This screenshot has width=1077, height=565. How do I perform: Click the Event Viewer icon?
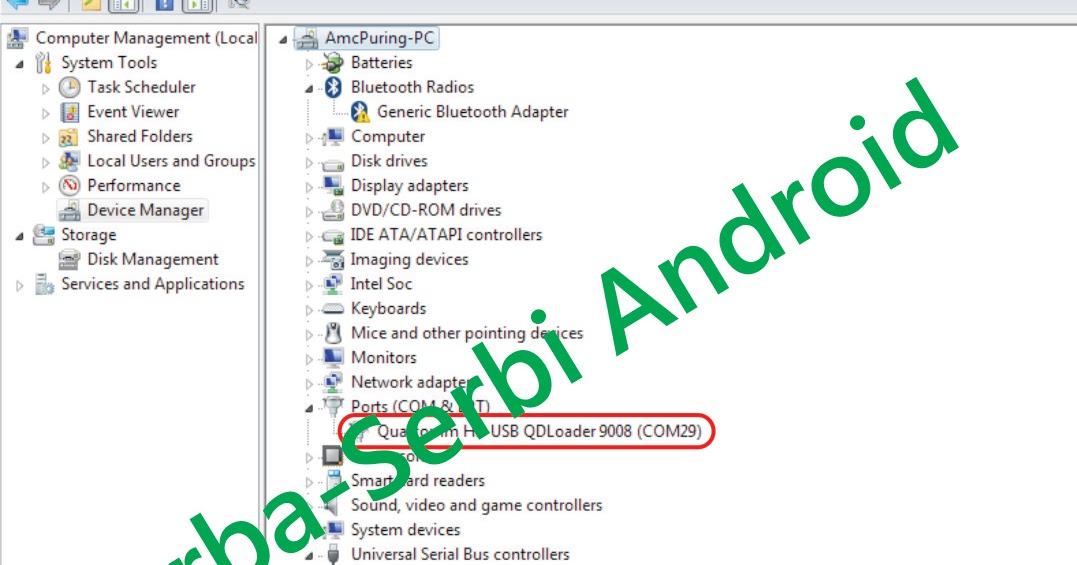coord(69,113)
